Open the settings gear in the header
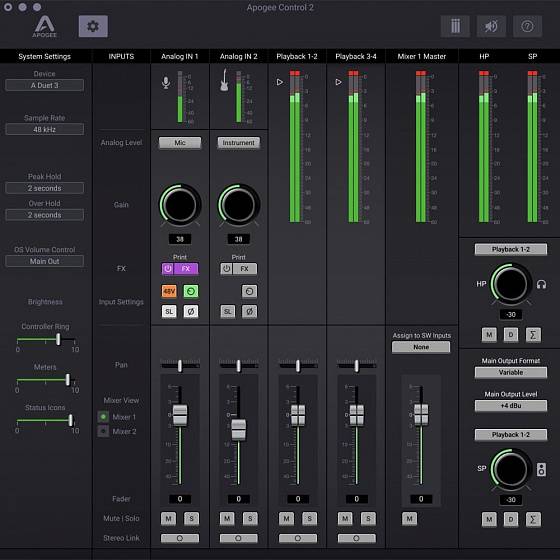The image size is (560, 560). (x=93, y=26)
